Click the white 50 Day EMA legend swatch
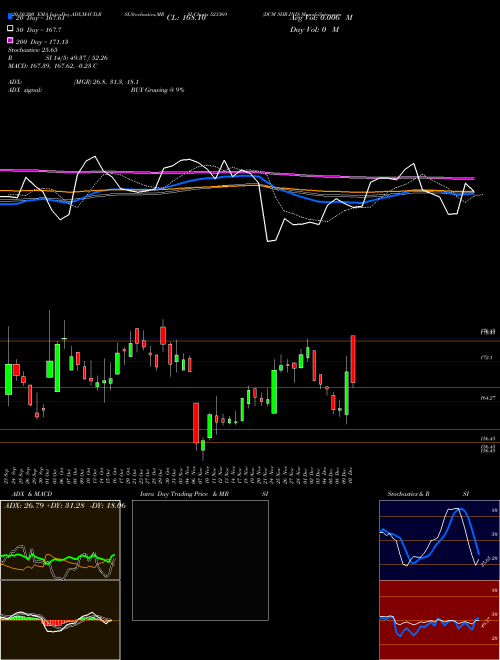Viewport: 500px width, 660px height. point(10,29)
